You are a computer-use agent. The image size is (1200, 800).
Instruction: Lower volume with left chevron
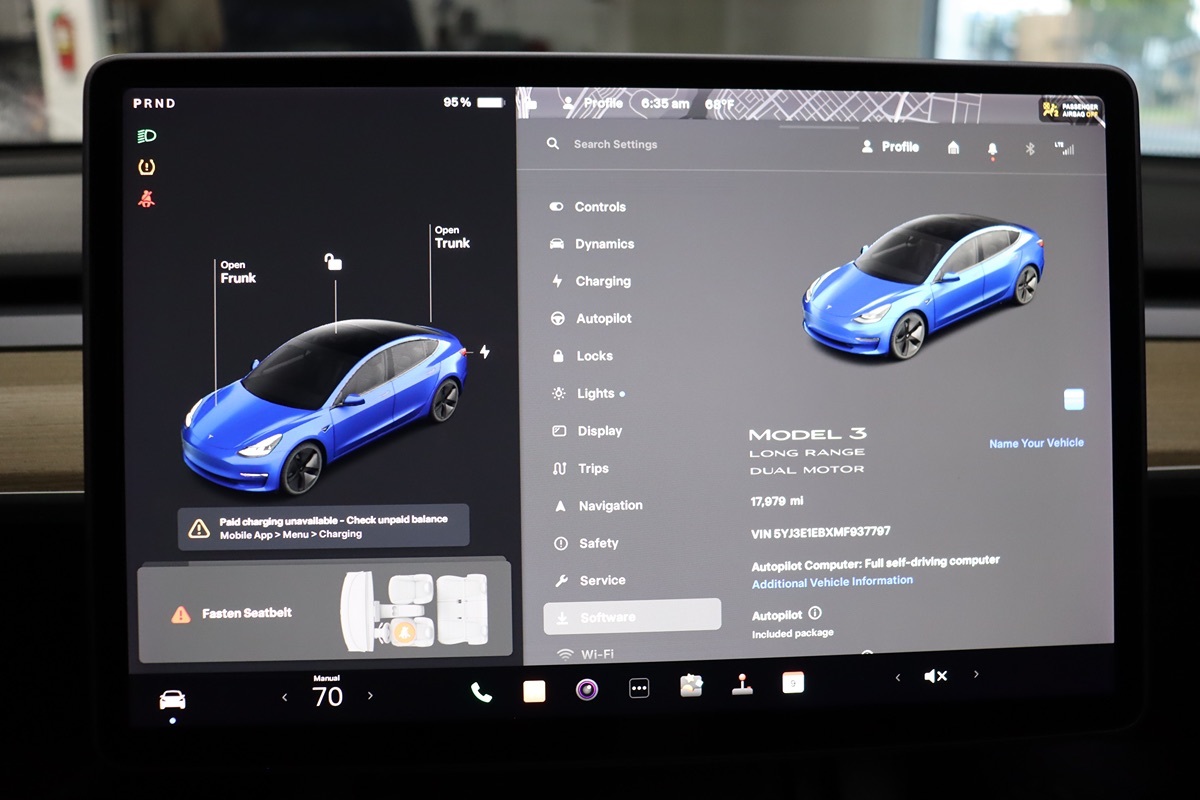pyautogui.click(x=897, y=678)
